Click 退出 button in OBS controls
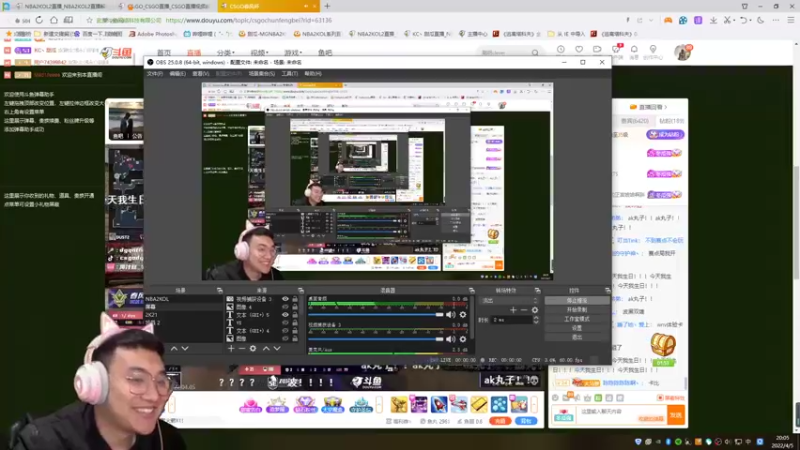This screenshot has height=450, width=800. point(577,337)
